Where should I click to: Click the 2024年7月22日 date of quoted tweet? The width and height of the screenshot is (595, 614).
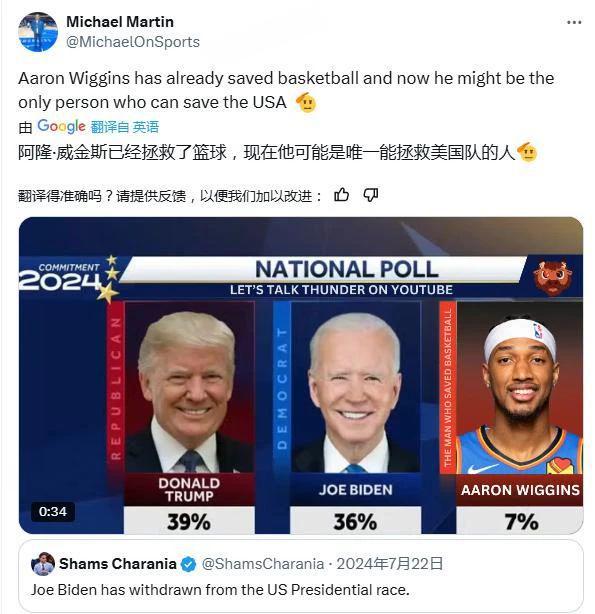390,564
